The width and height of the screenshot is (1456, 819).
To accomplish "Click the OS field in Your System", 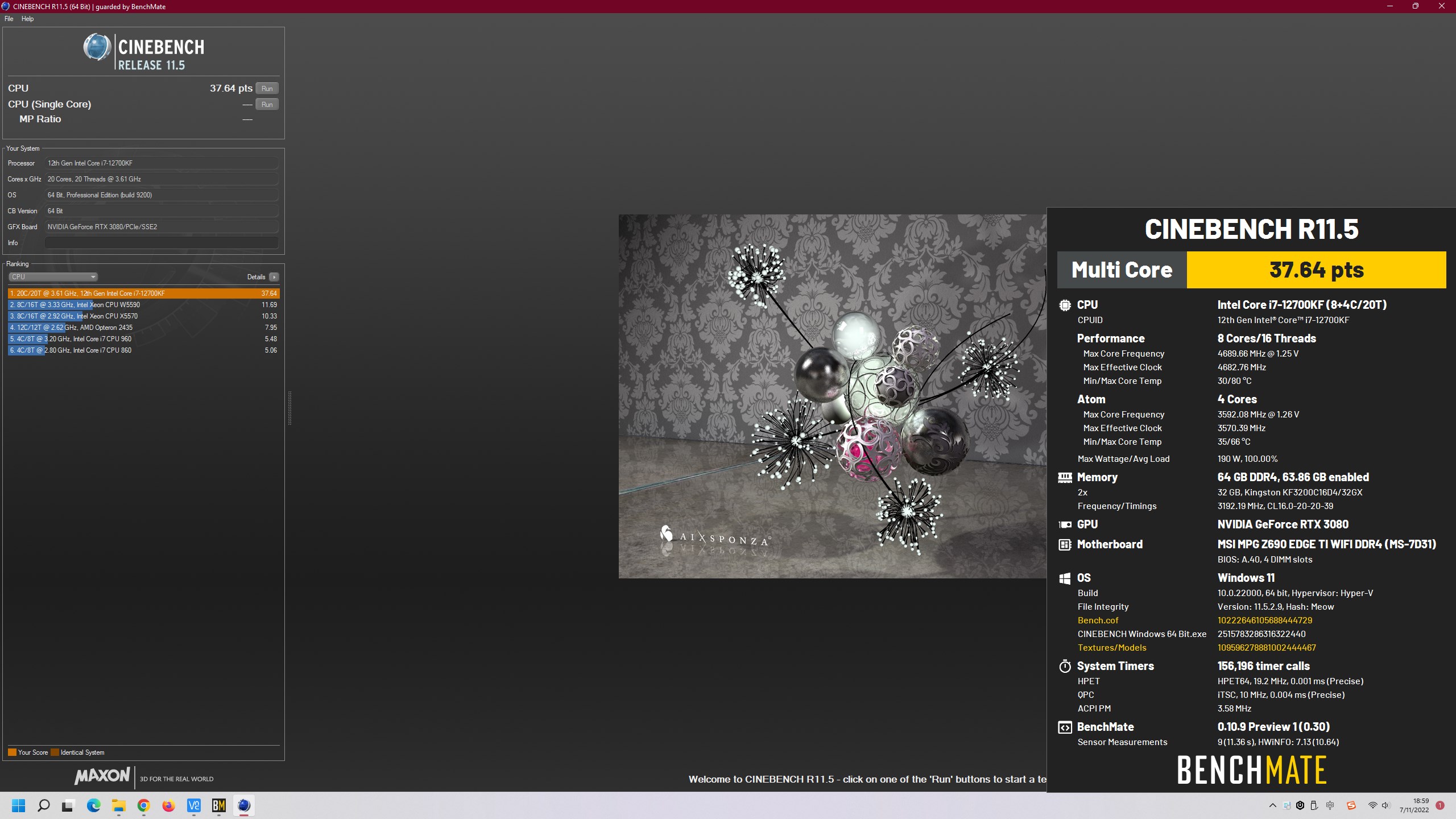I will pos(162,195).
